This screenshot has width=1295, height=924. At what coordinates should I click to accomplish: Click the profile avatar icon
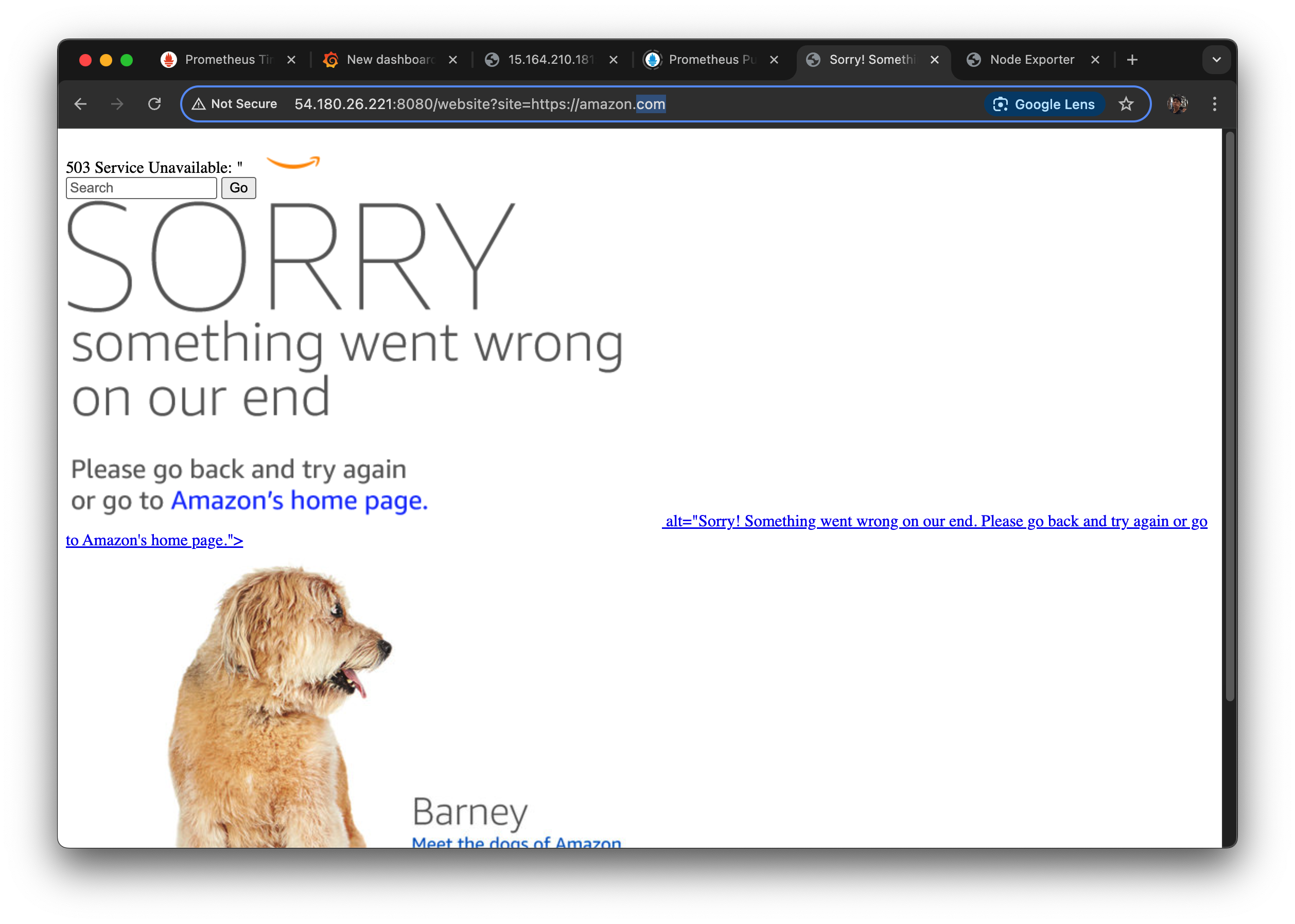pos(1177,104)
